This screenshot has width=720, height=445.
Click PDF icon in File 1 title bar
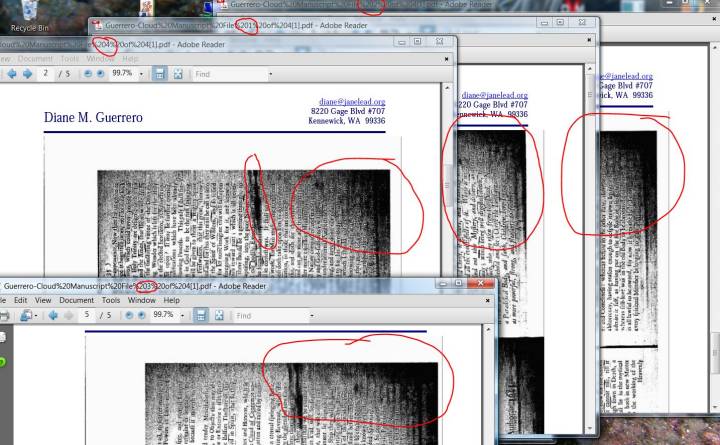tap(97, 25)
